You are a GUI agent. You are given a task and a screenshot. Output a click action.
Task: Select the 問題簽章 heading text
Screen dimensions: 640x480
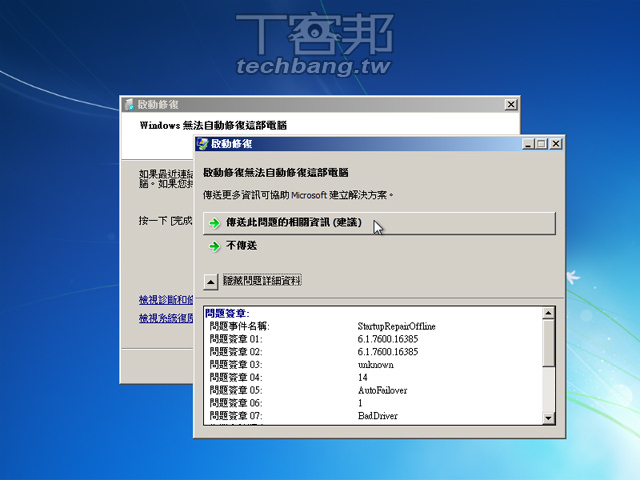click(227, 313)
